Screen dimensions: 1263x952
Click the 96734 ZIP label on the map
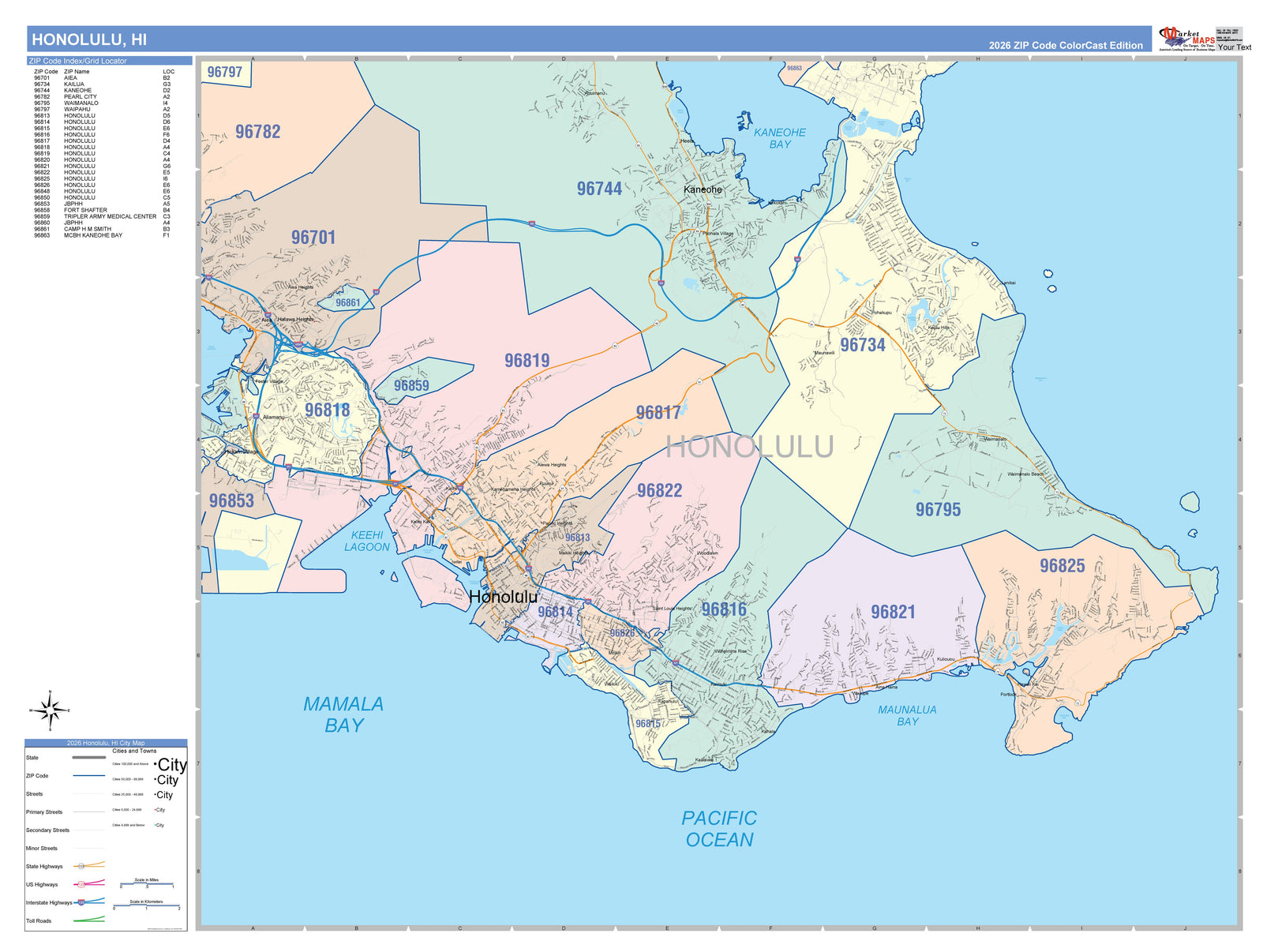coord(863,345)
